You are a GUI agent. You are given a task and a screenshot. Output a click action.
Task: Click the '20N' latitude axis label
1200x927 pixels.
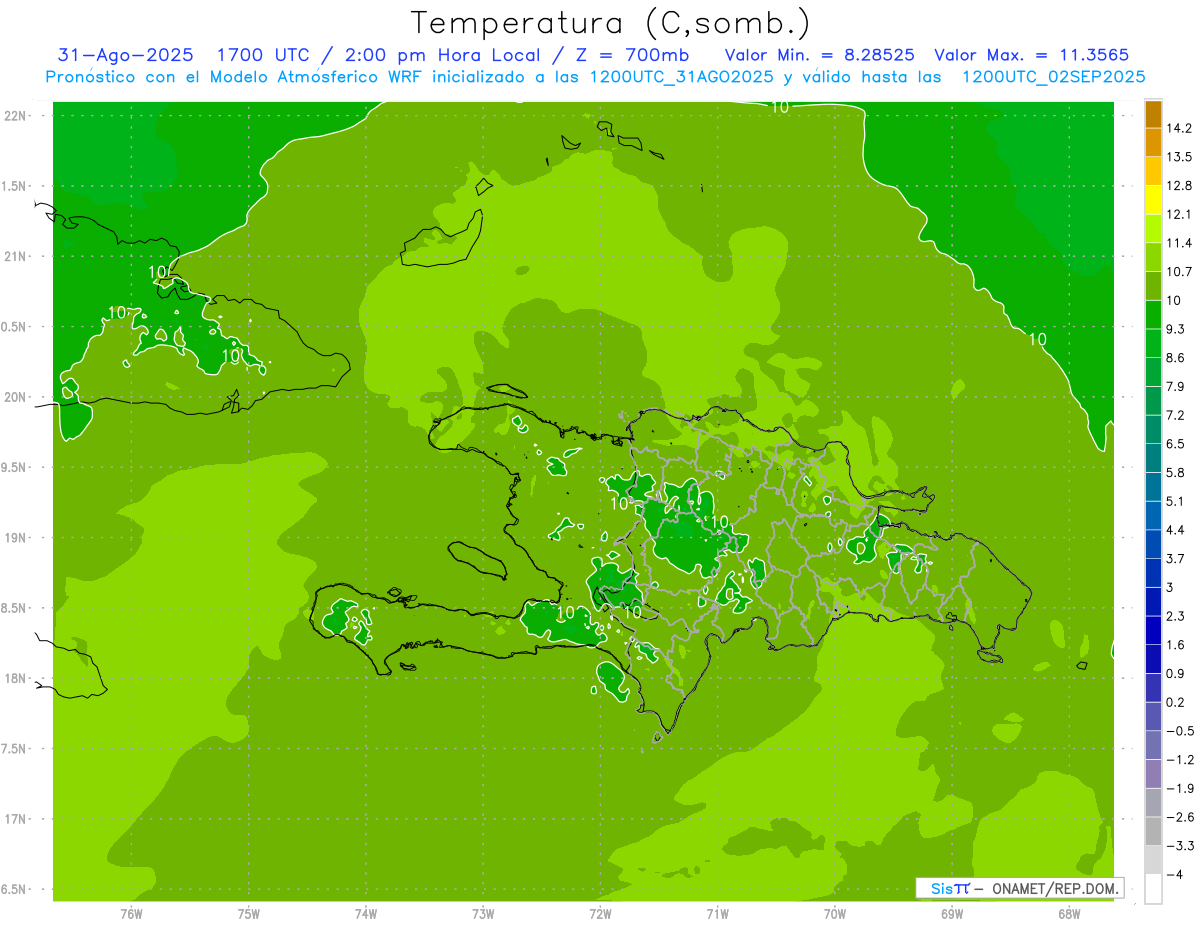click(x=15, y=398)
